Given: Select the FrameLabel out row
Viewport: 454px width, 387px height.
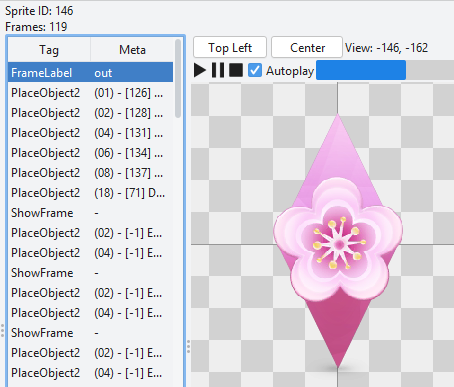Looking at the screenshot, I should tap(90, 72).
